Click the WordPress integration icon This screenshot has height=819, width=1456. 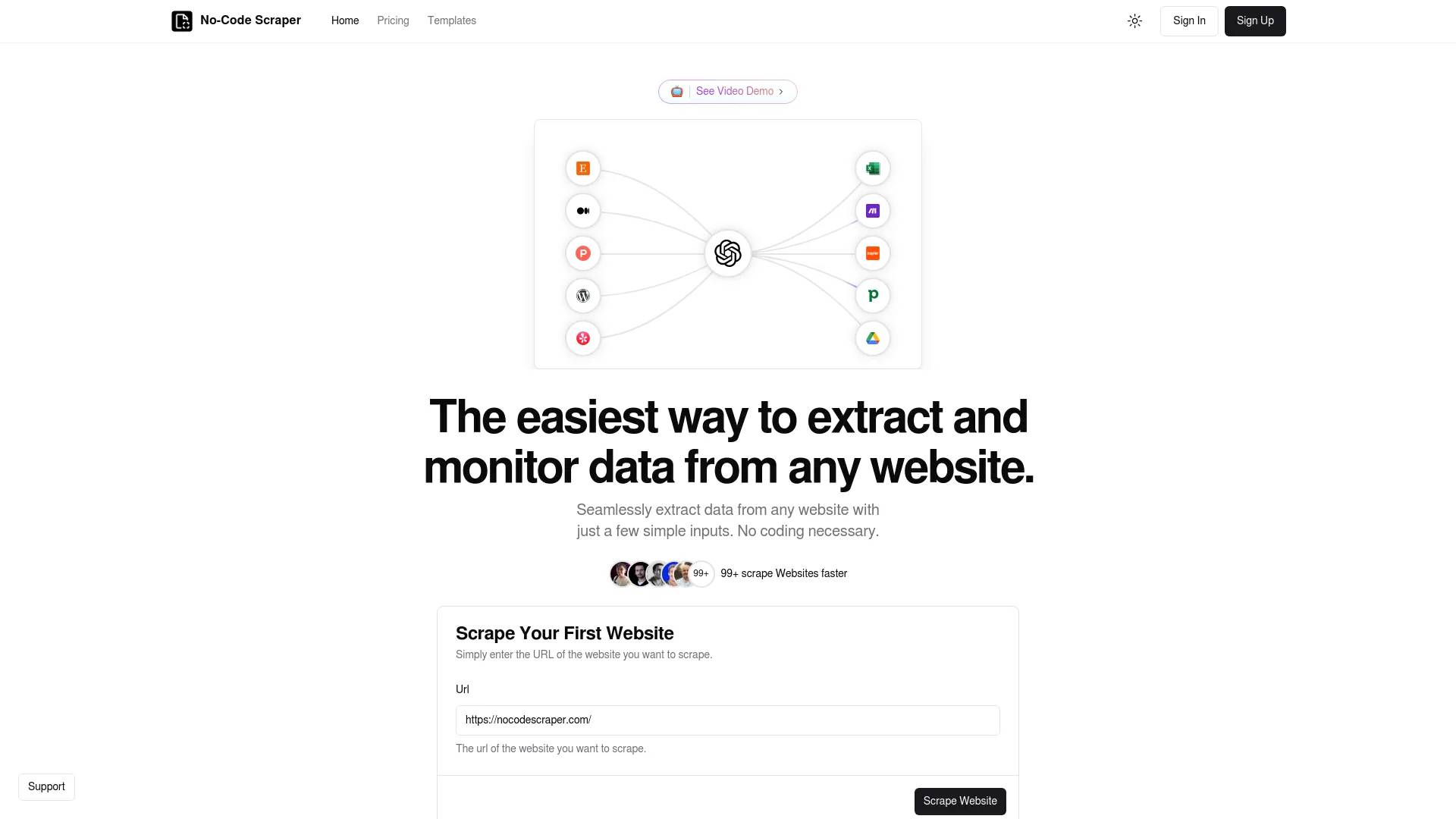(582, 295)
